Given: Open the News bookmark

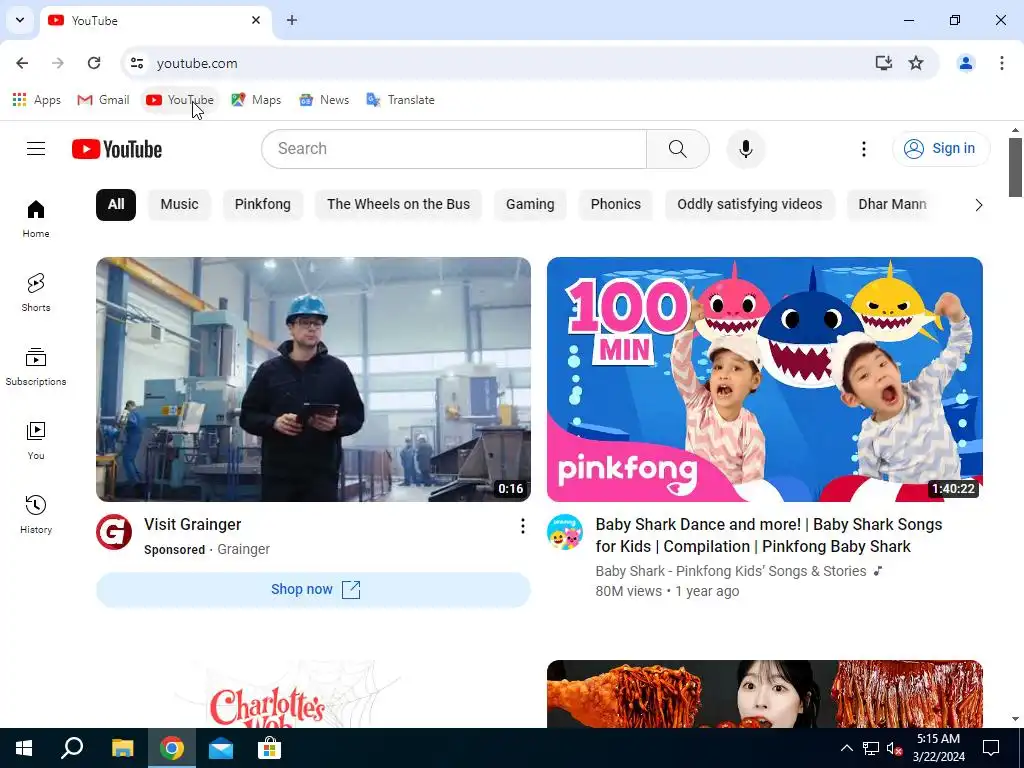Looking at the screenshot, I should (x=325, y=100).
